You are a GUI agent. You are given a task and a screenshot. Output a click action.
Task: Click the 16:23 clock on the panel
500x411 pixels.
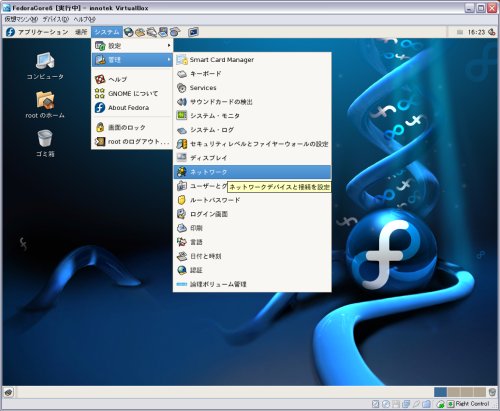(476, 32)
